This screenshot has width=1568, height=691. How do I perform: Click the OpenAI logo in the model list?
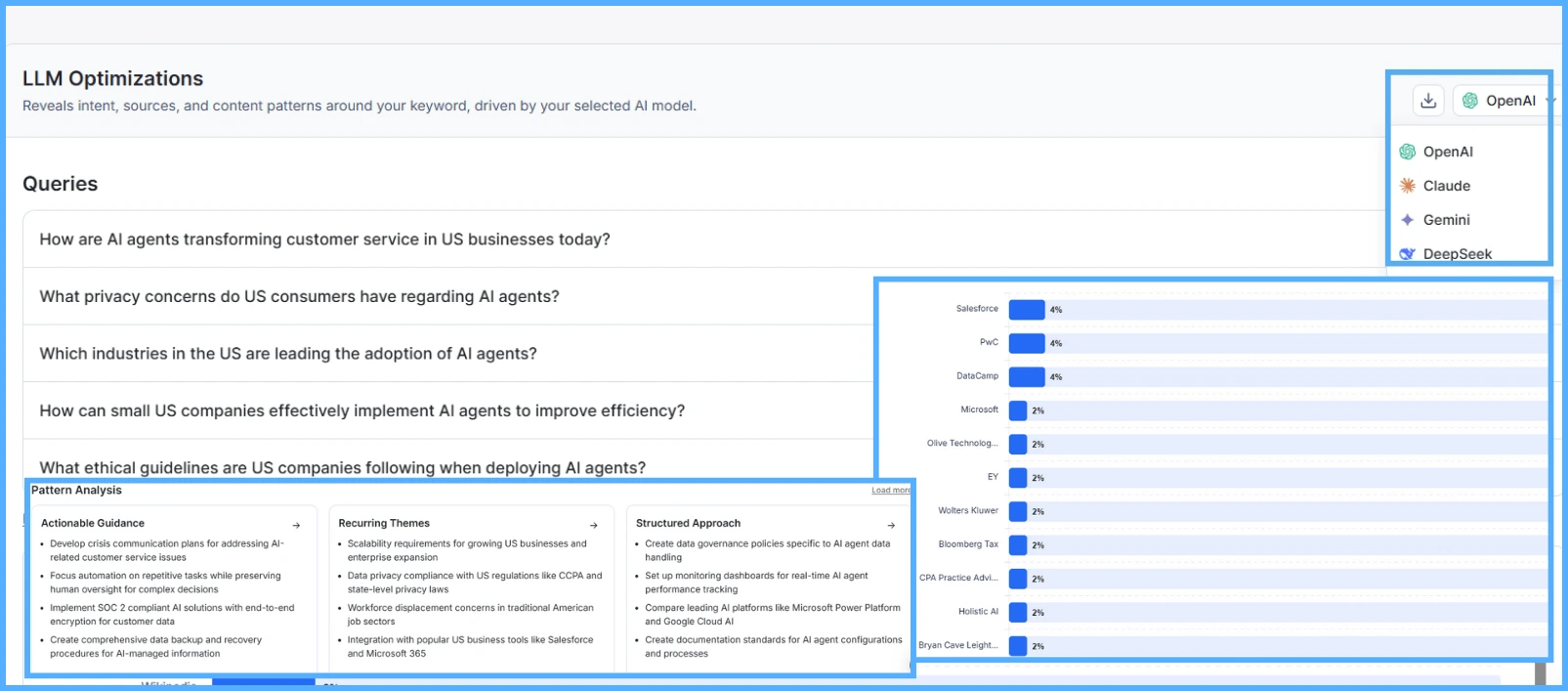coord(1408,151)
